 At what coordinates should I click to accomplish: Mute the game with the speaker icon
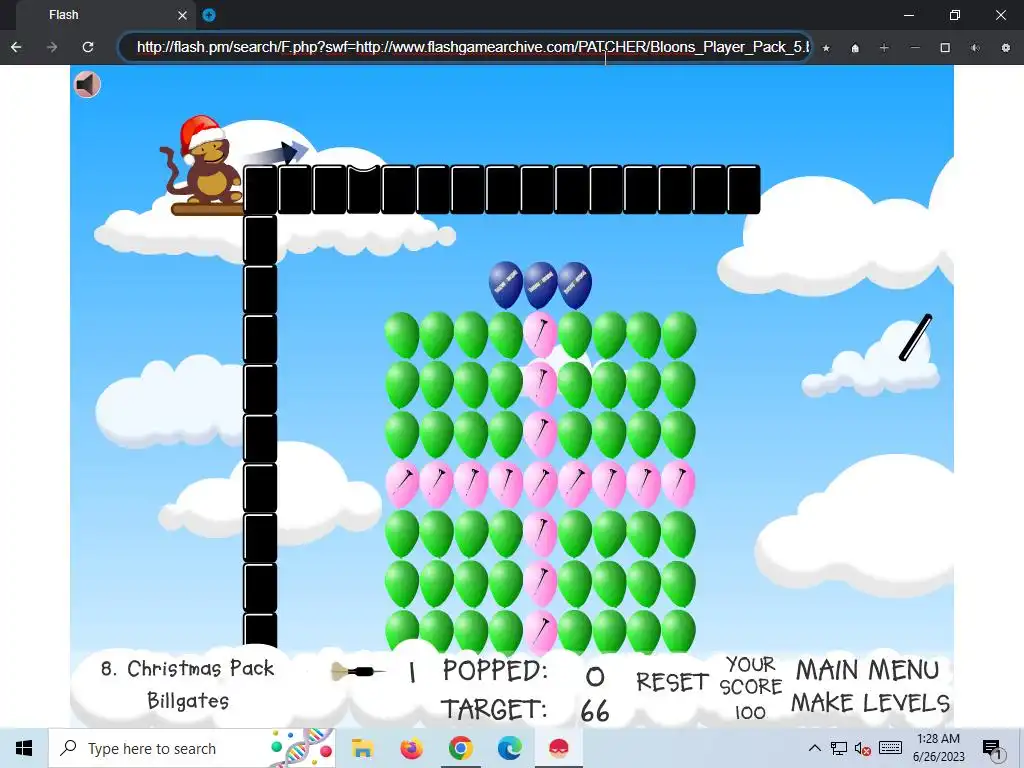pyautogui.click(x=87, y=84)
